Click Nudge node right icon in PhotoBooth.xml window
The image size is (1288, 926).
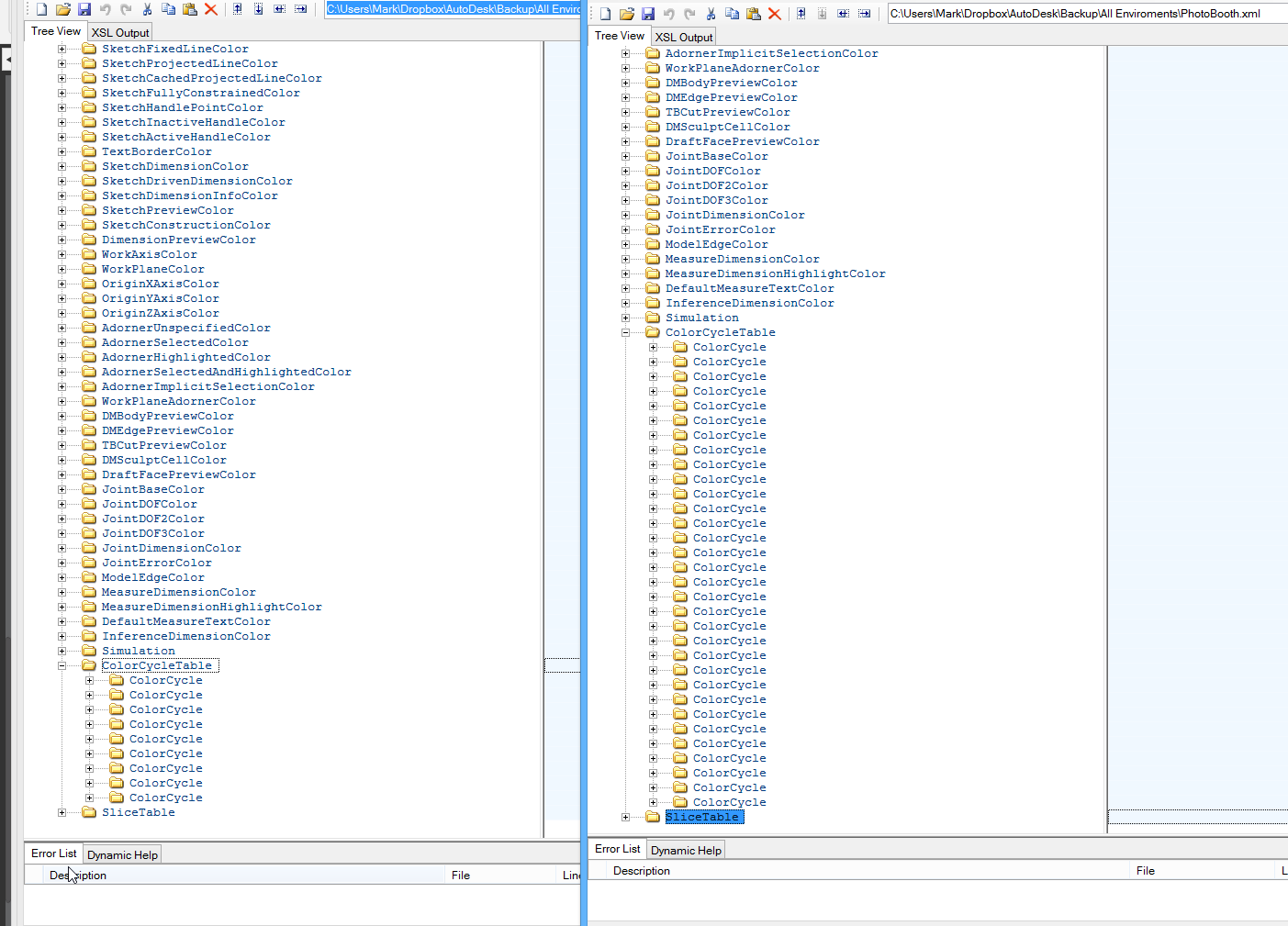pos(864,14)
